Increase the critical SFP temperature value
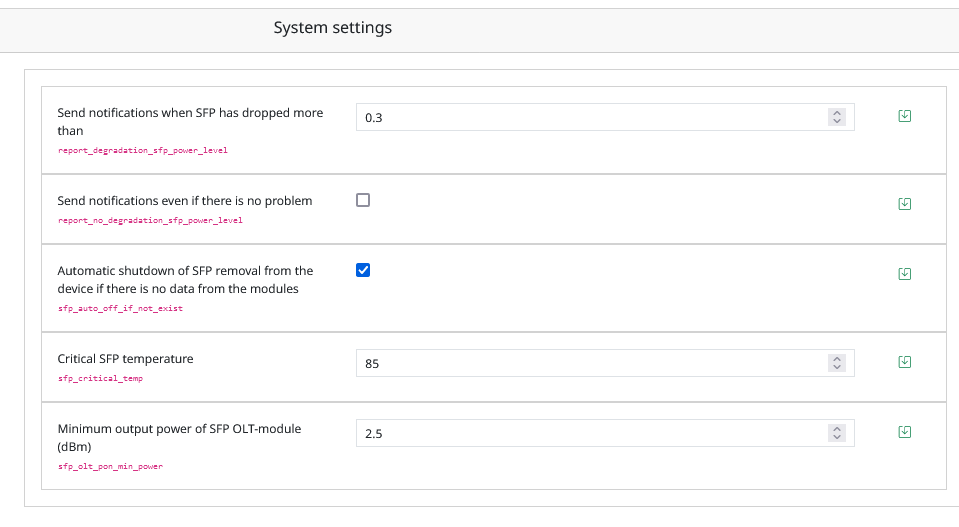959x527 pixels. tap(837, 359)
